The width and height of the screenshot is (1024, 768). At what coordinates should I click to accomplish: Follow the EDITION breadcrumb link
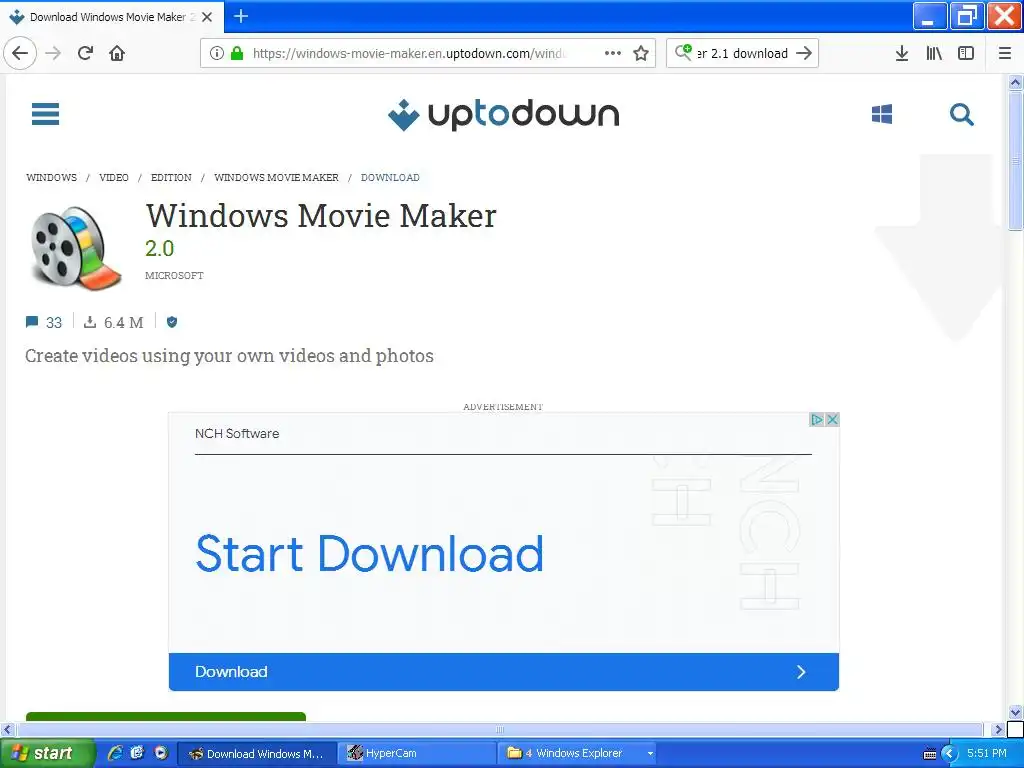click(171, 178)
